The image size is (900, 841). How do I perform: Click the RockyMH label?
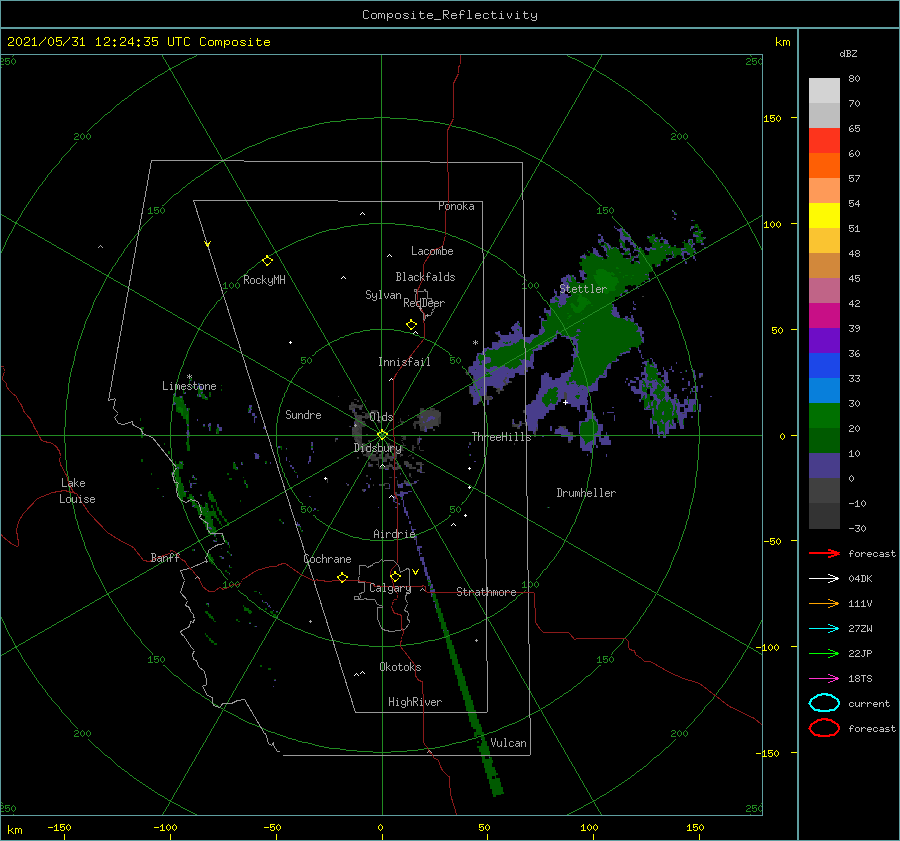(264, 280)
